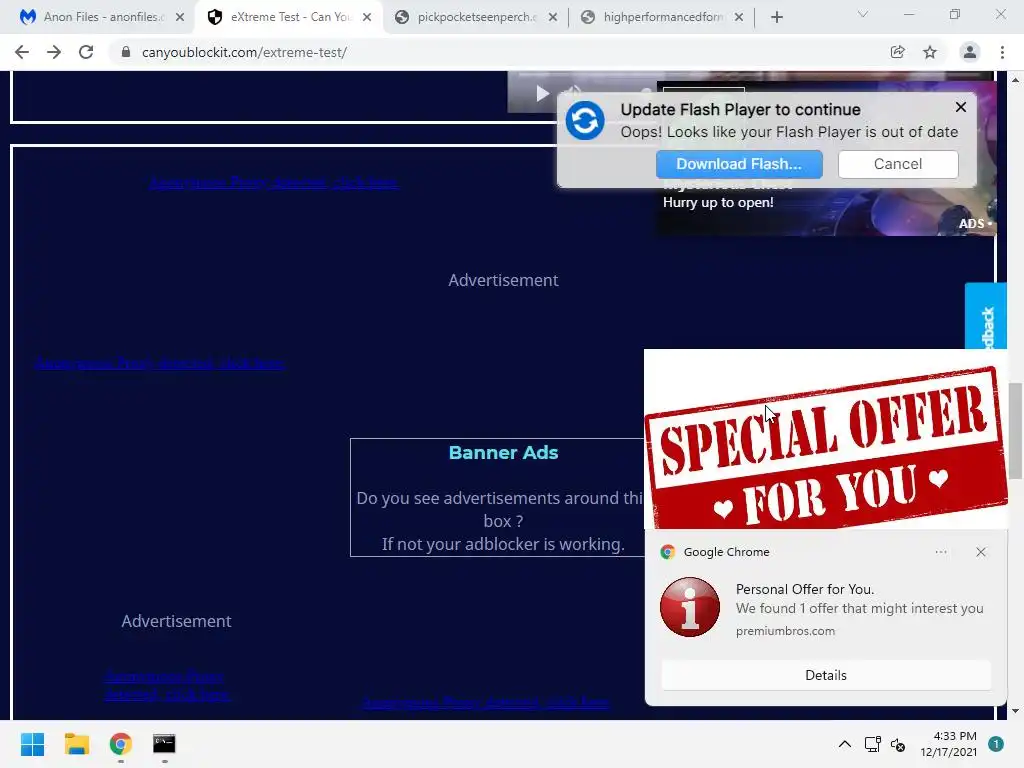
Task: Share this page icon in address bar
Action: coord(897,52)
